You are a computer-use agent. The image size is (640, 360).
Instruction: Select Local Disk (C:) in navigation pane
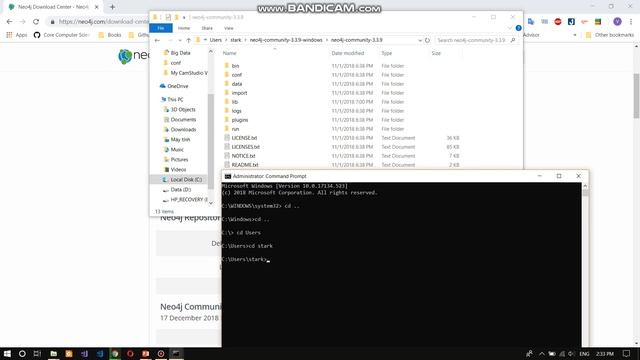(x=186, y=180)
